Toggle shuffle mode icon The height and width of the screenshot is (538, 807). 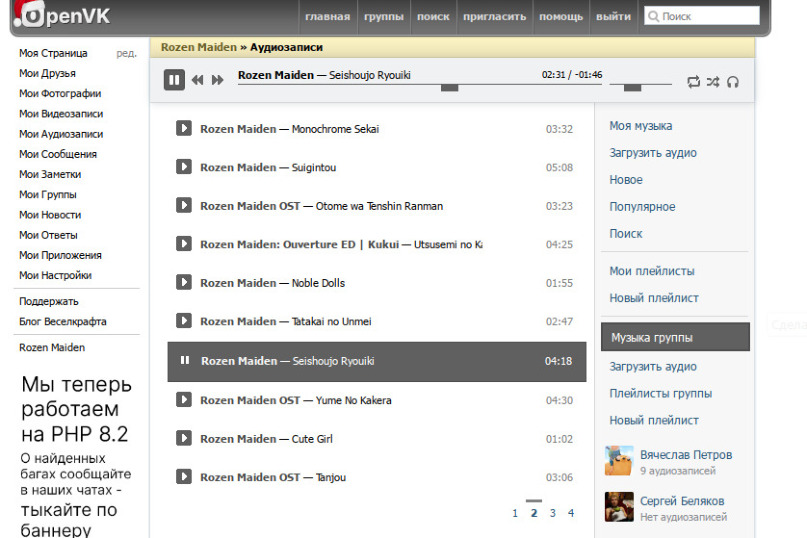coord(713,81)
